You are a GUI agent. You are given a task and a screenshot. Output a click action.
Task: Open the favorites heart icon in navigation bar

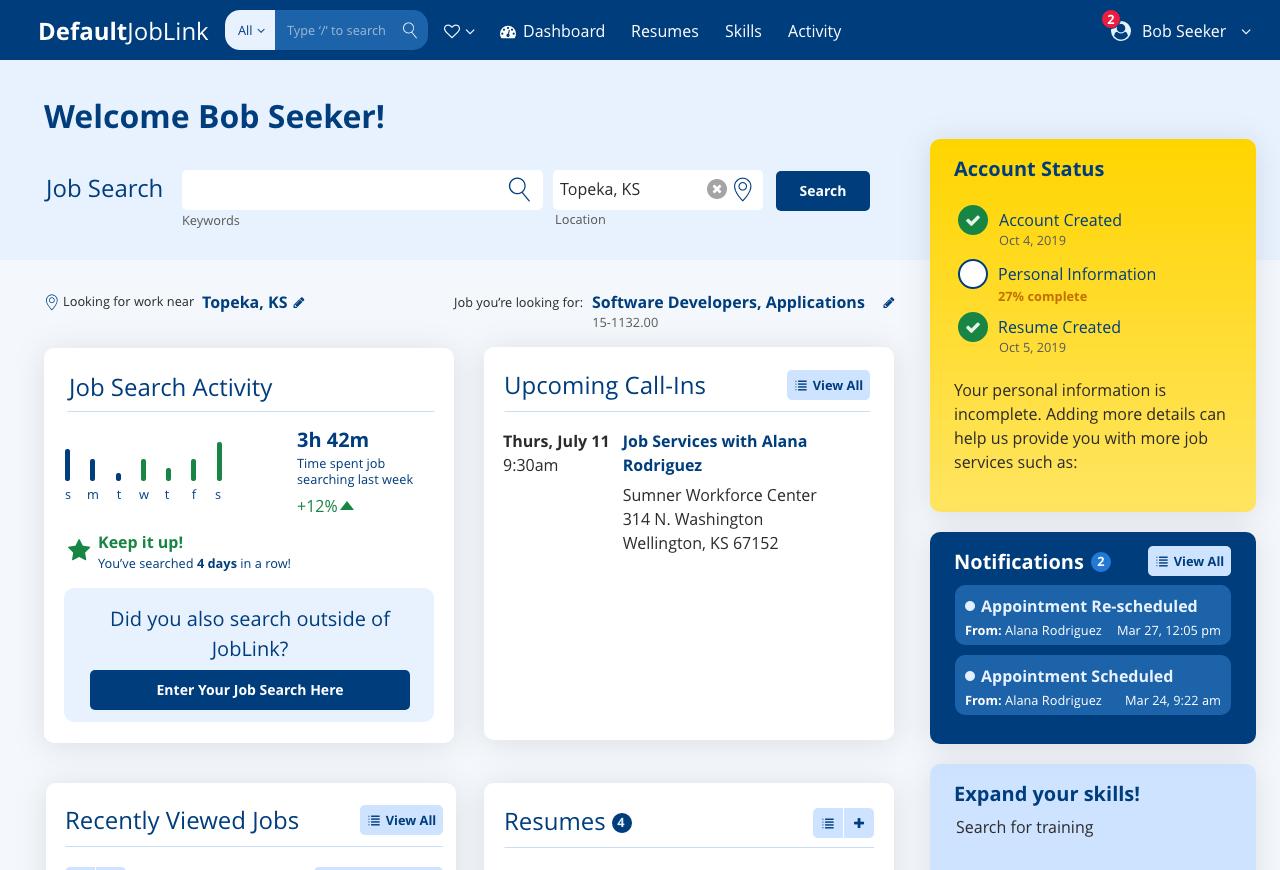pos(452,30)
